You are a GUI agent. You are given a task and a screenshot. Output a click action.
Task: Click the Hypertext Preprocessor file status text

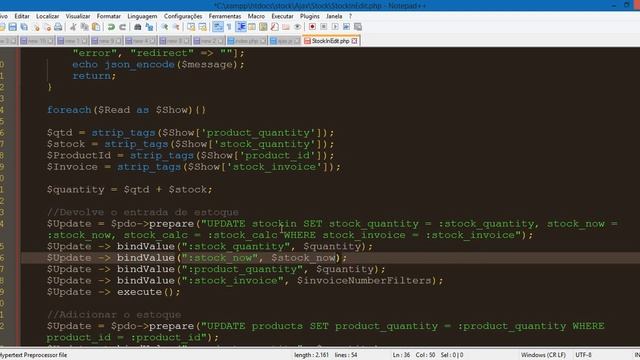click(x=33, y=355)
